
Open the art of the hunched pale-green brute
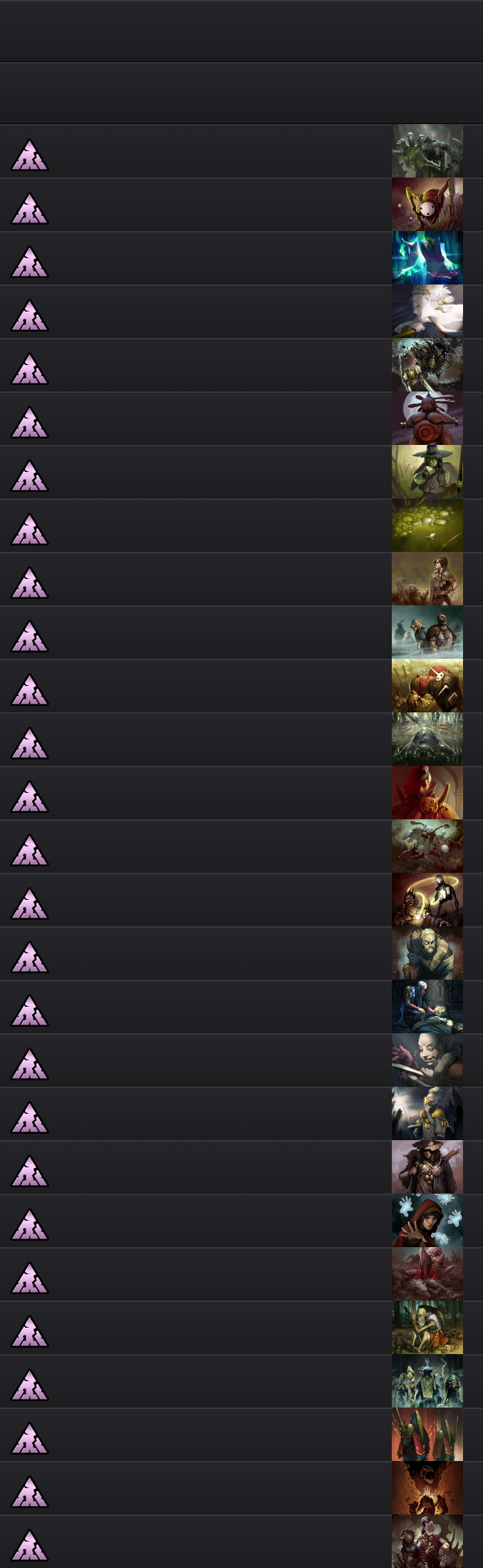(427, 953)
